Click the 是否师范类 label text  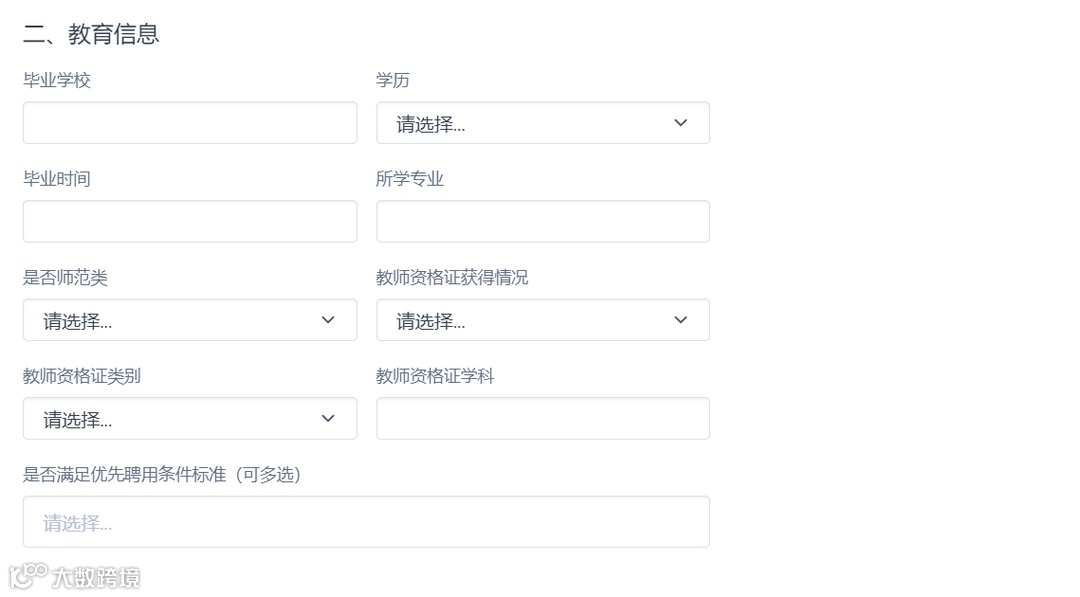(x=65, y=277)
